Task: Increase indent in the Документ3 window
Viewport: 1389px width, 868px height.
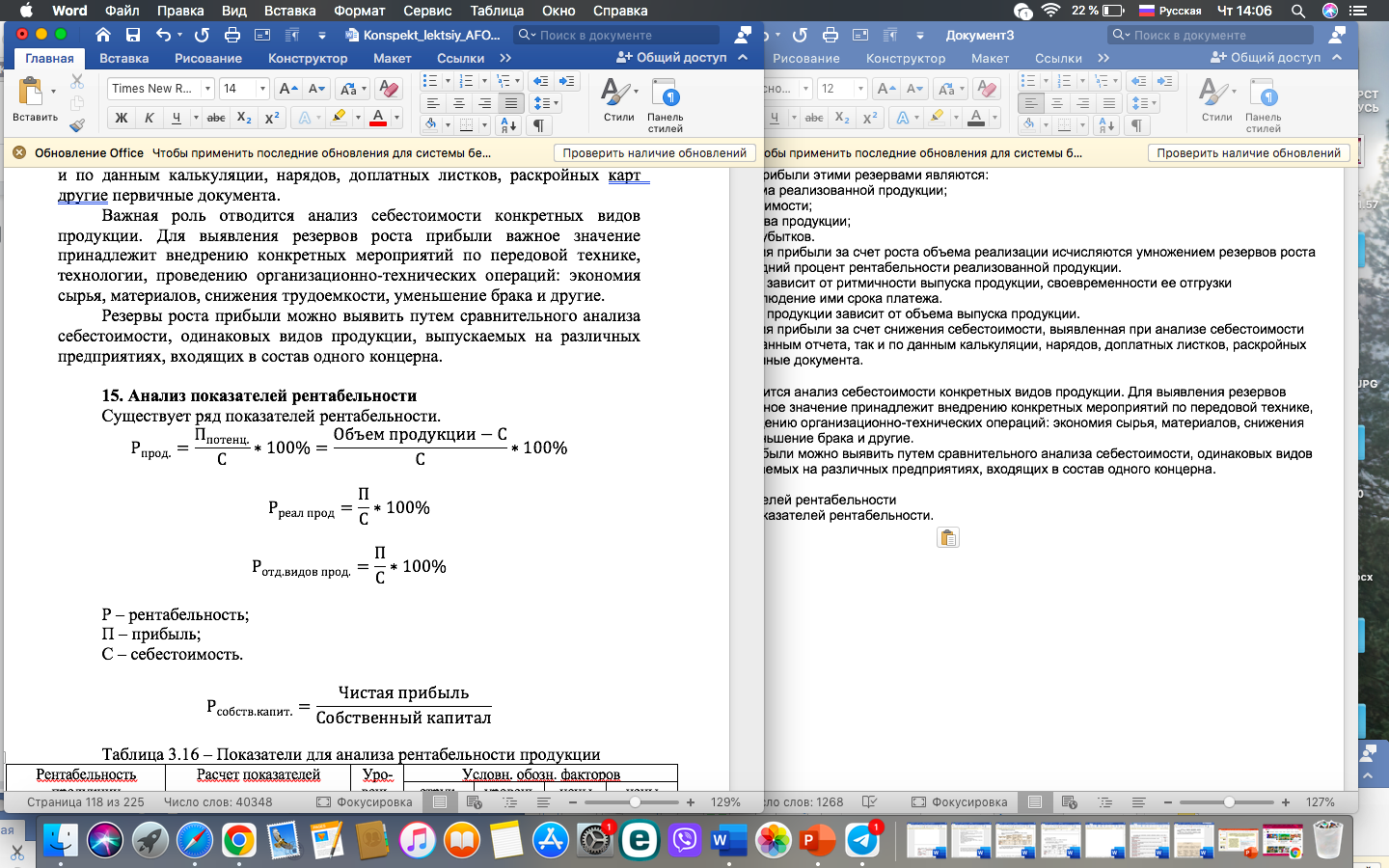Action: point(1165,81)
